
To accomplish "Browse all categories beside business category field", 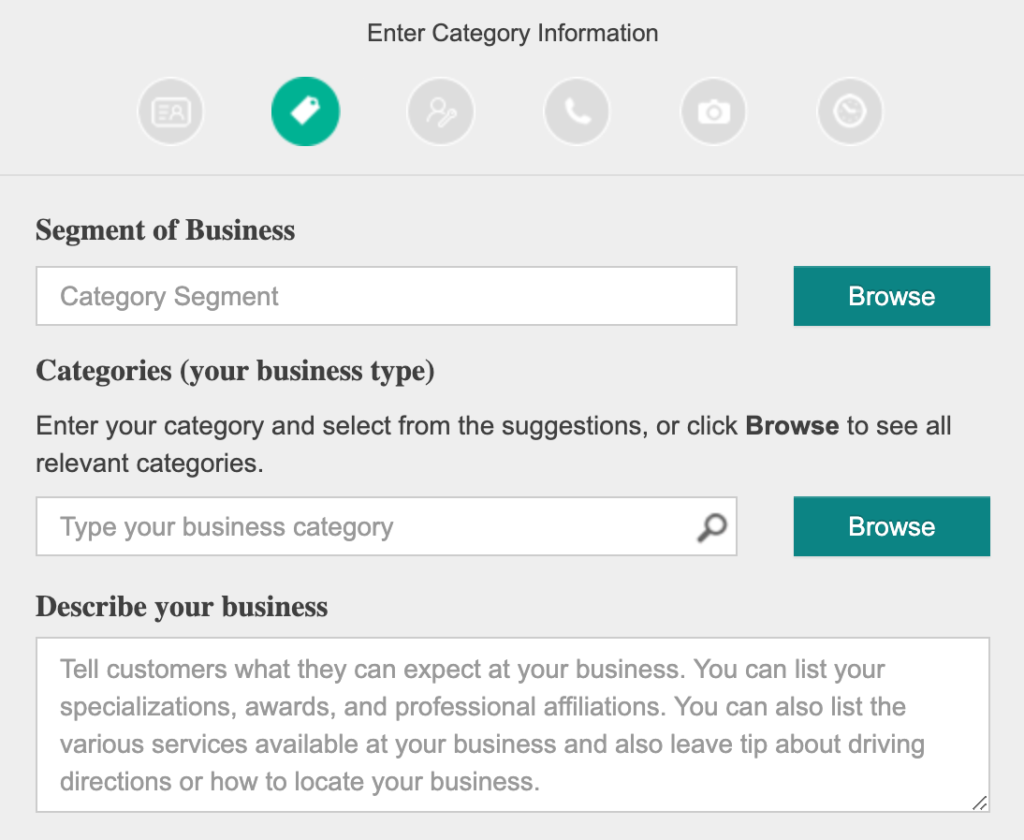I will click(x=891, y=526).
